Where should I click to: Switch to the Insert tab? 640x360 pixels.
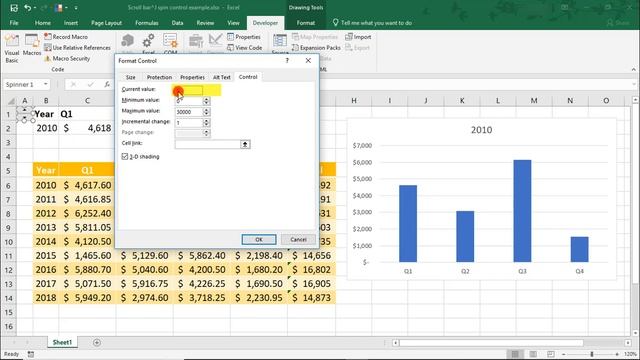point(71,23)
